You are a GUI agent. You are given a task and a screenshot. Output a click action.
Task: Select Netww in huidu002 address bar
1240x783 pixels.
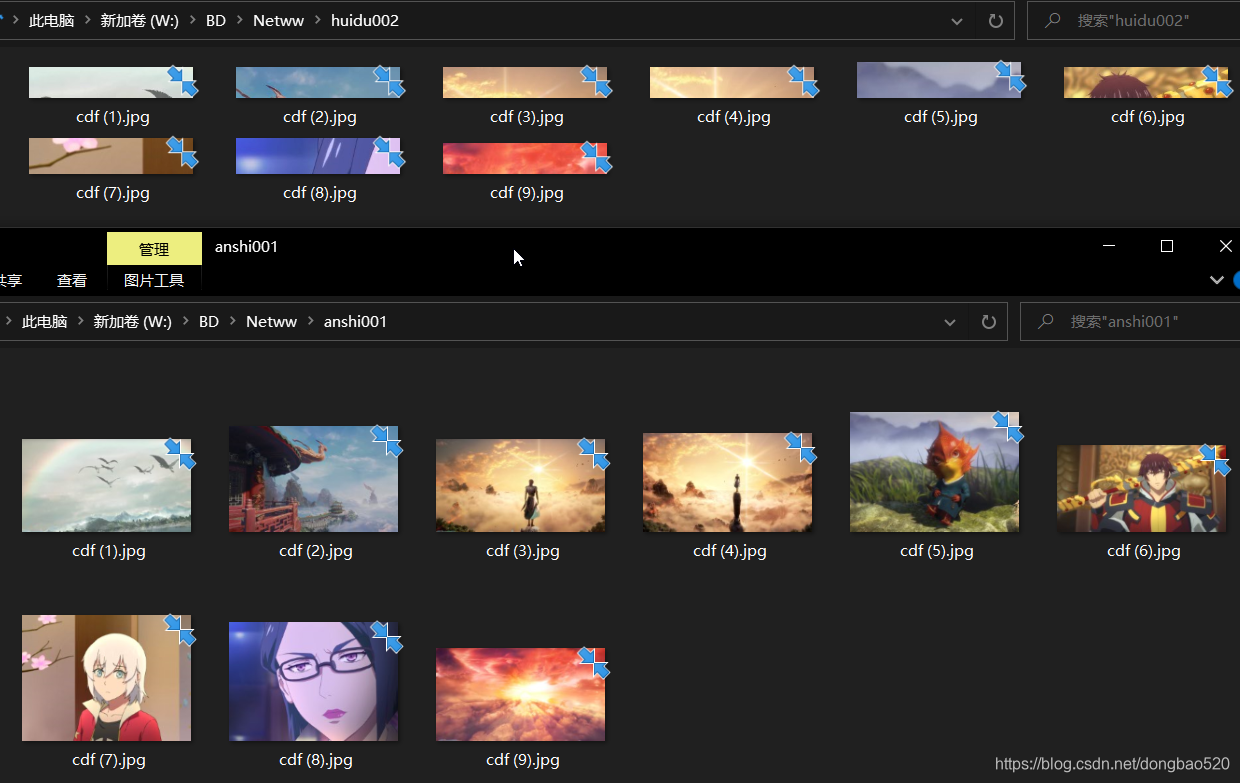point(279,20)
